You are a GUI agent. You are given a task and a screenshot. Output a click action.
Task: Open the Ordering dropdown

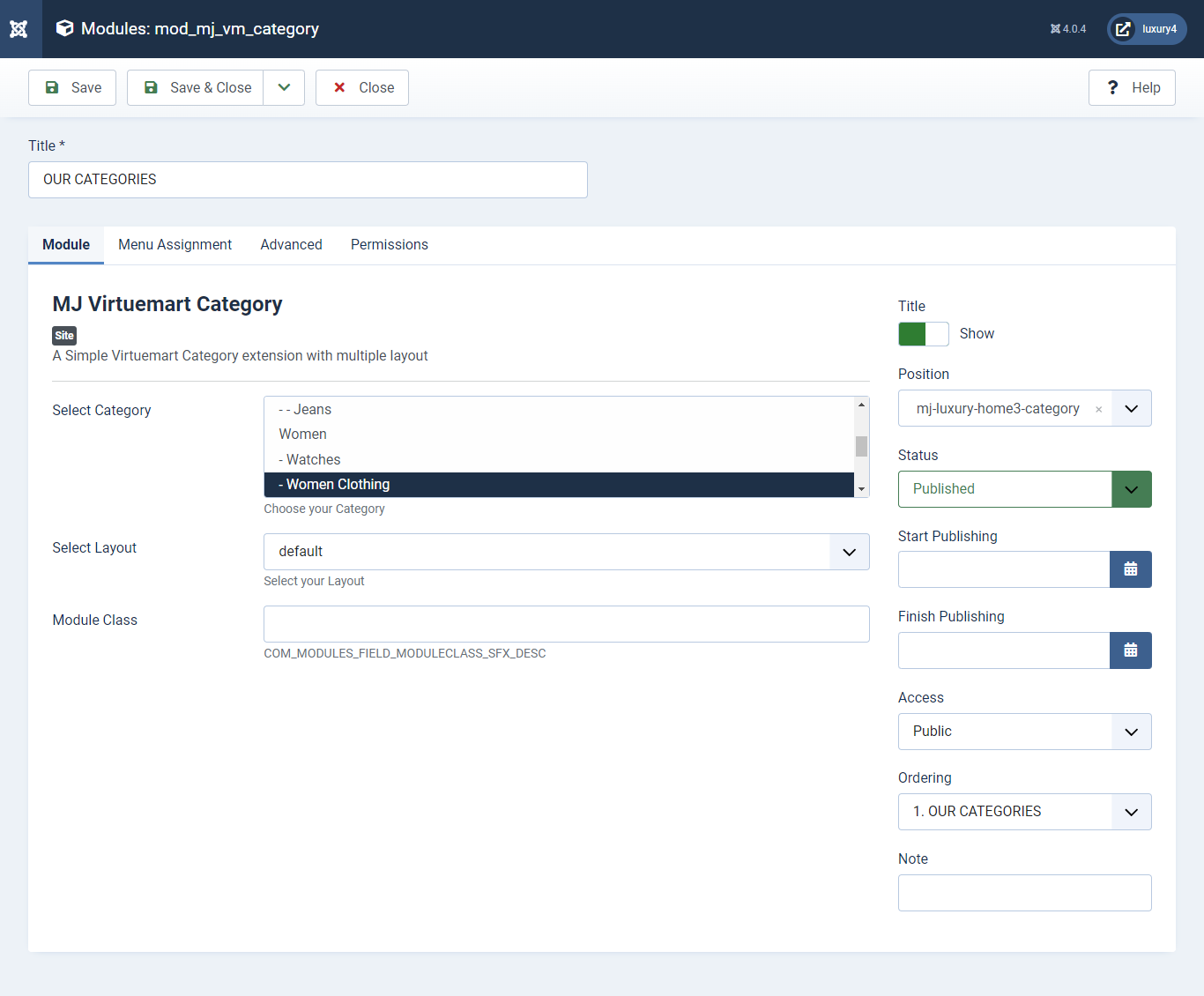tap(1025, 812)
